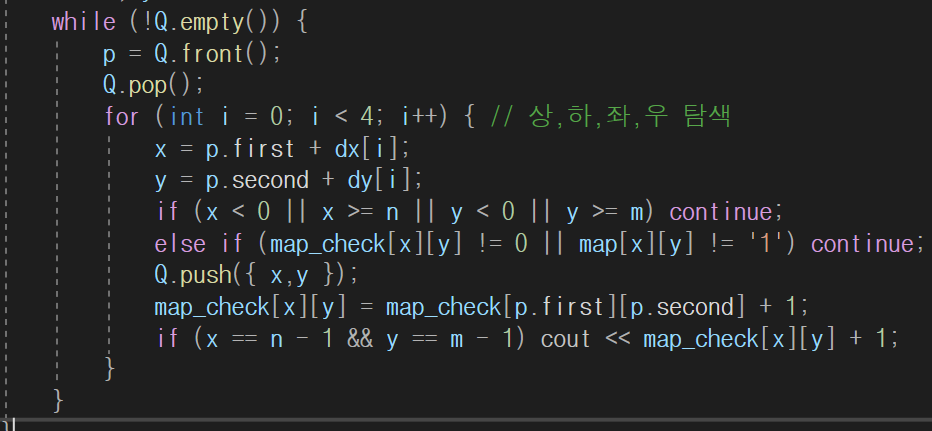Image resolution: width=932 pixels, height=431 pixels.
Task: Click the closing brace of the while loop
Action: (x=58, y=400)
